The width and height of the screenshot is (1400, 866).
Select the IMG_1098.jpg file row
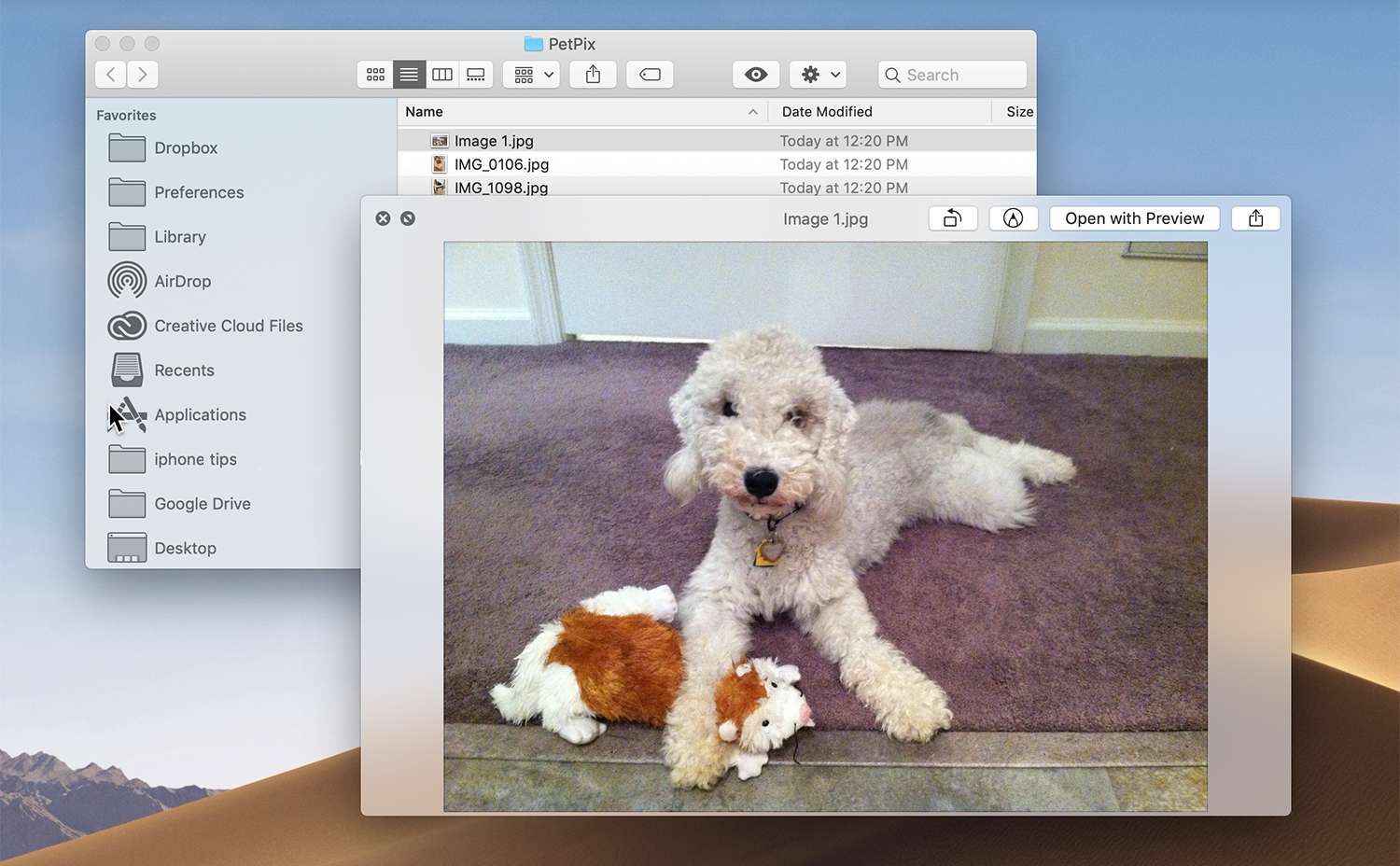pos(717,187)
